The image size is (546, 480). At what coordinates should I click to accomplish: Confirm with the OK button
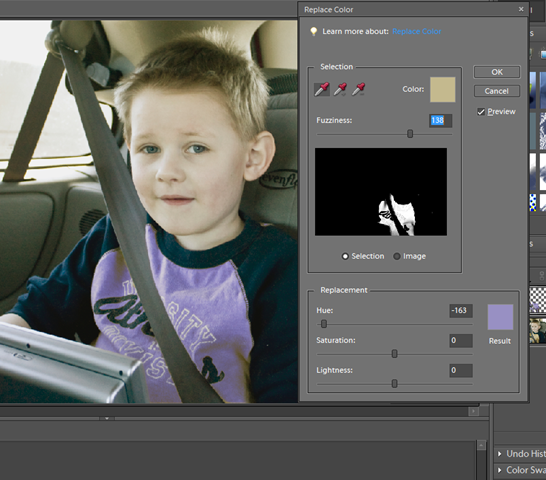(x=497, y=72)
